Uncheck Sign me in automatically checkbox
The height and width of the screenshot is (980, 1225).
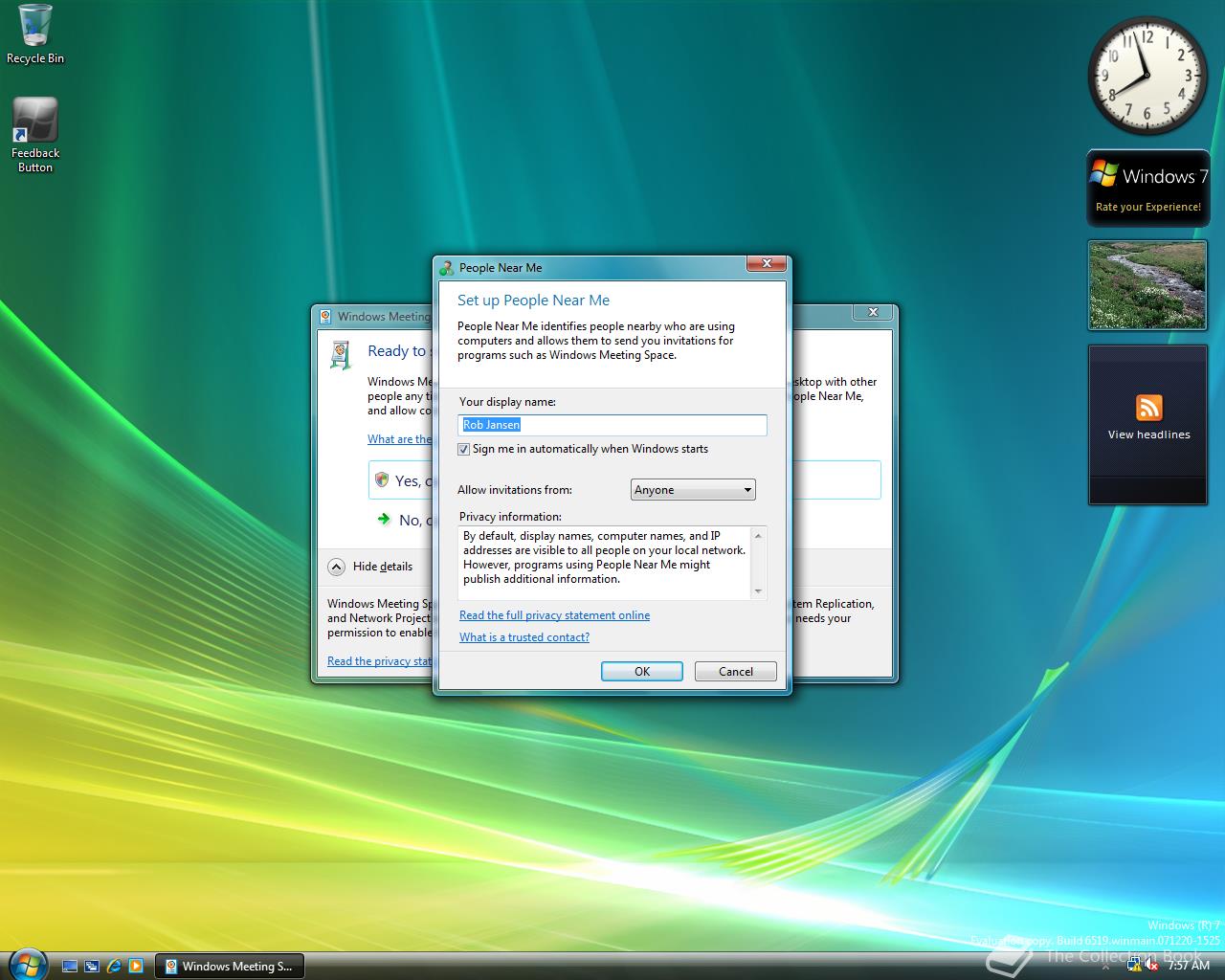[464, 449]
